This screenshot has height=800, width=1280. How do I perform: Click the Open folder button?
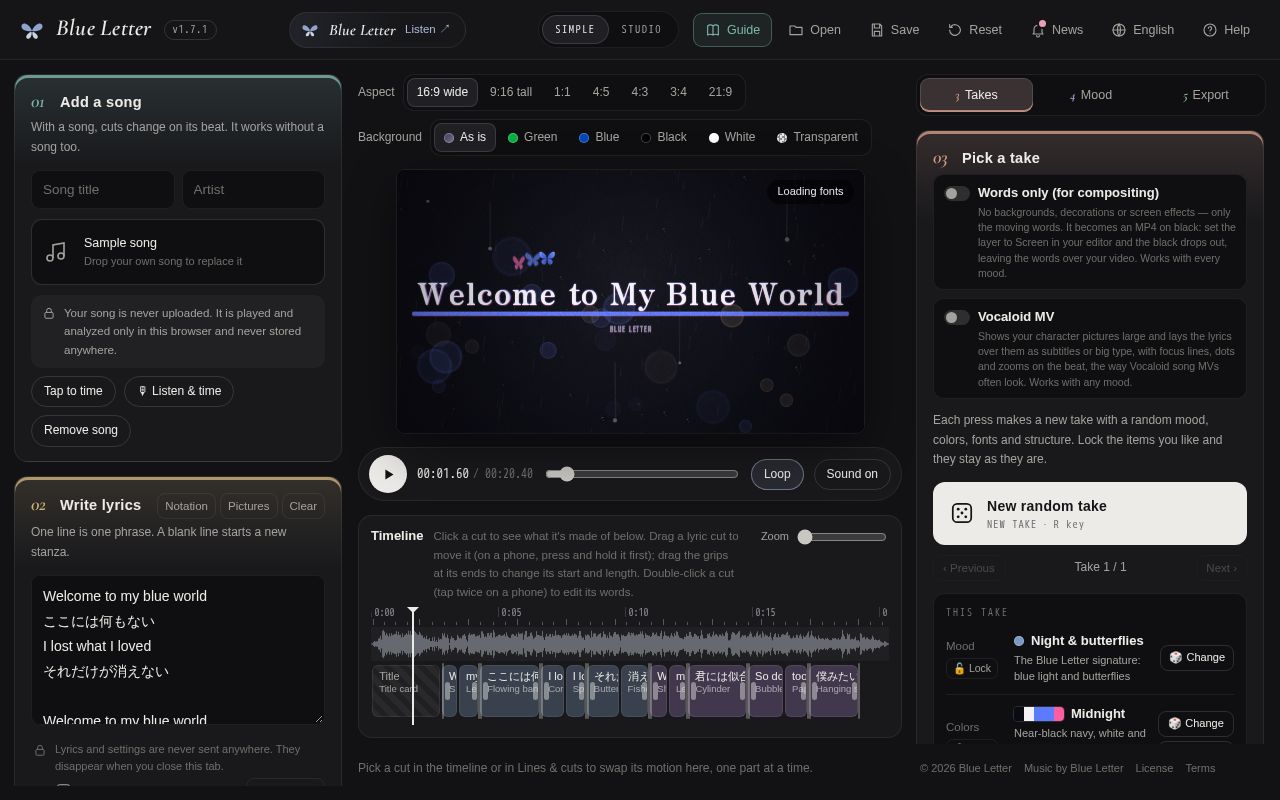tap(814, 30)
